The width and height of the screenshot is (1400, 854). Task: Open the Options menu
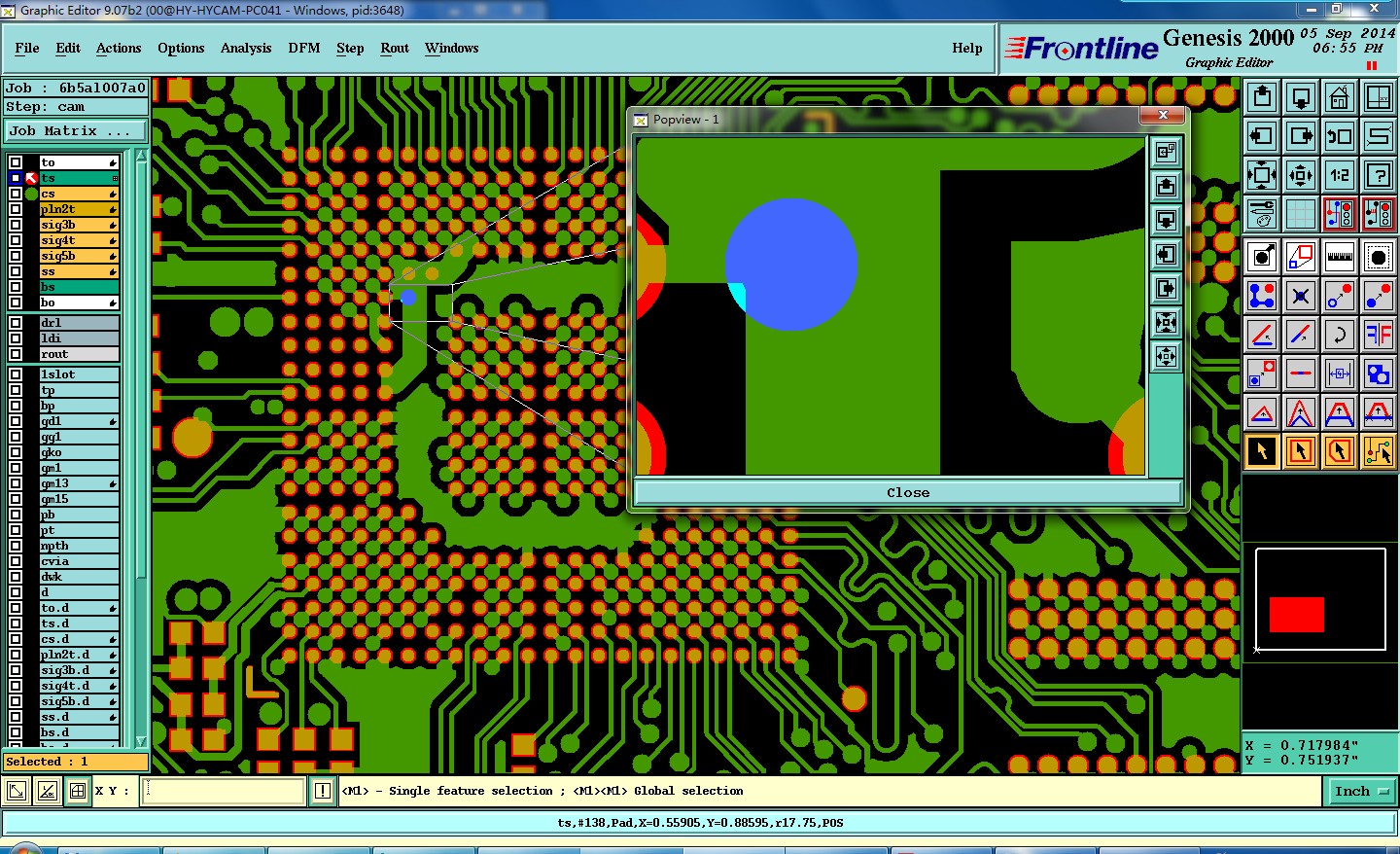[181, 48]
